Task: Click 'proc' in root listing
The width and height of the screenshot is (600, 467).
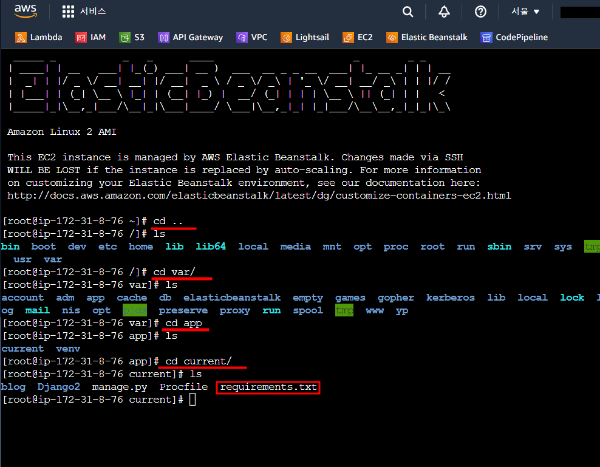Action: [396, 247]
